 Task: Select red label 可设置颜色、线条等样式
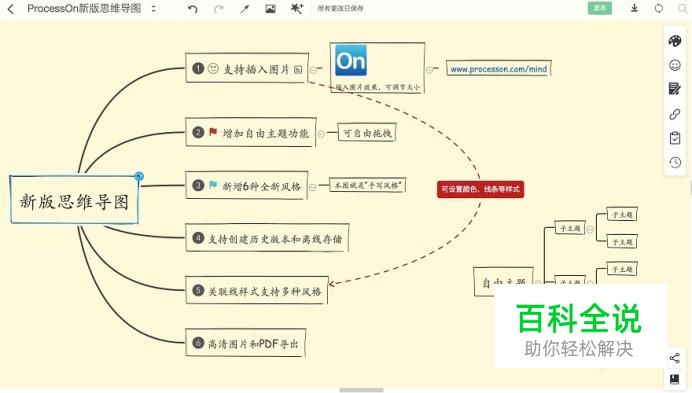[481, 189]
